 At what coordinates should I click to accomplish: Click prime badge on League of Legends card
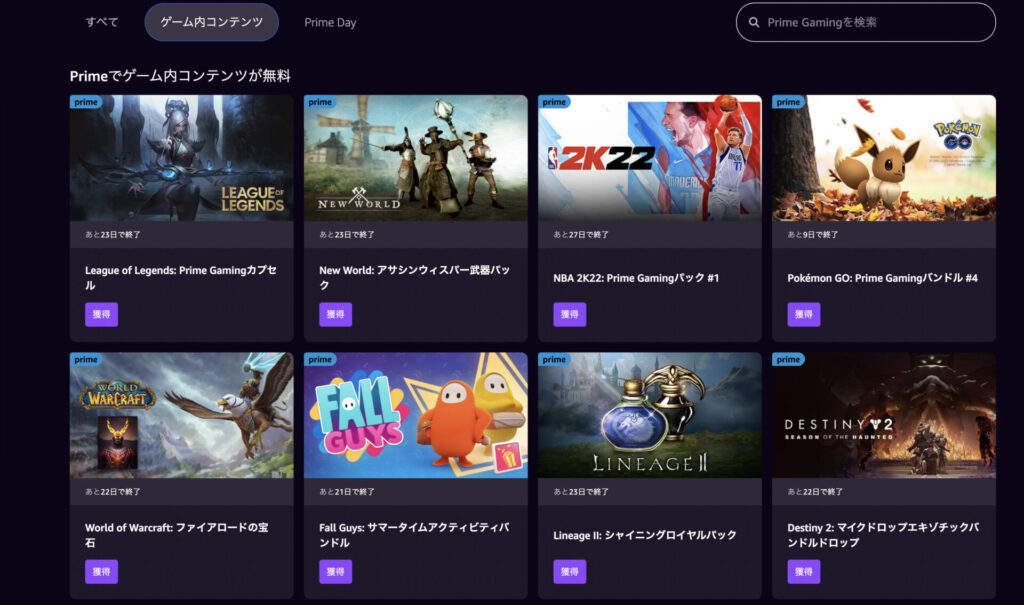(85, 102)
